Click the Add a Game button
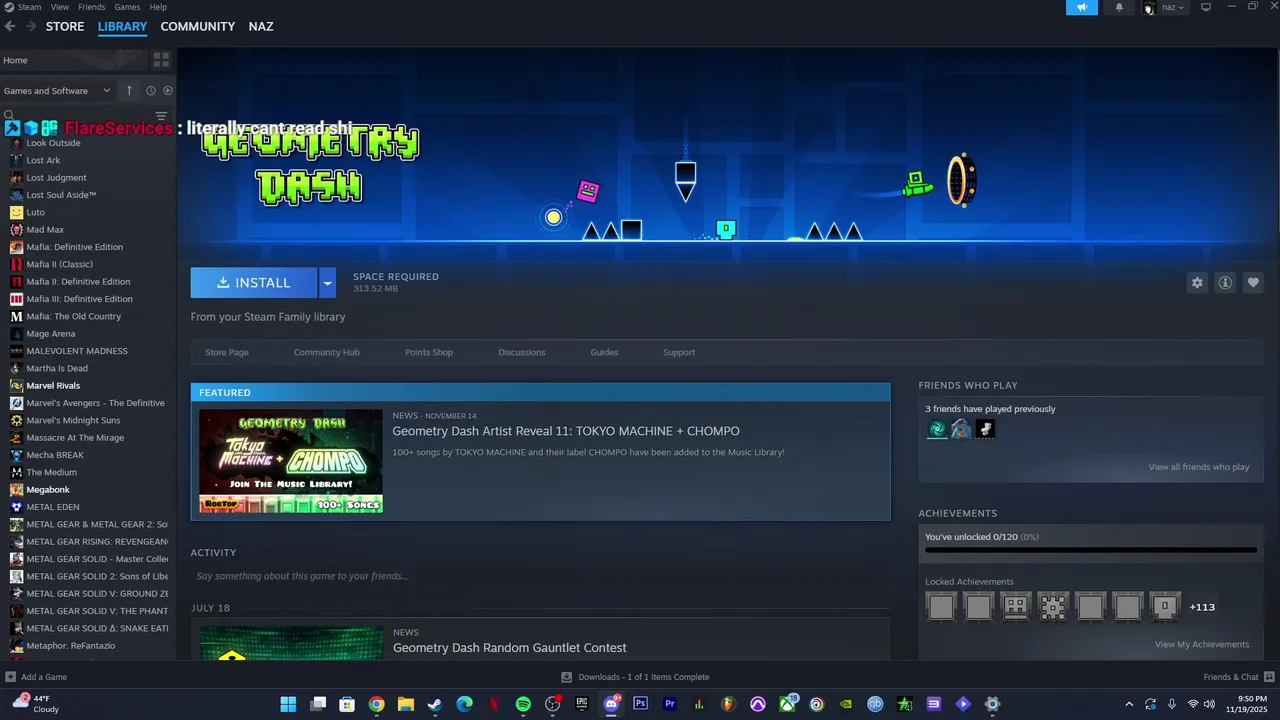This screenshot has width=1280, height=720. [36, 677]
